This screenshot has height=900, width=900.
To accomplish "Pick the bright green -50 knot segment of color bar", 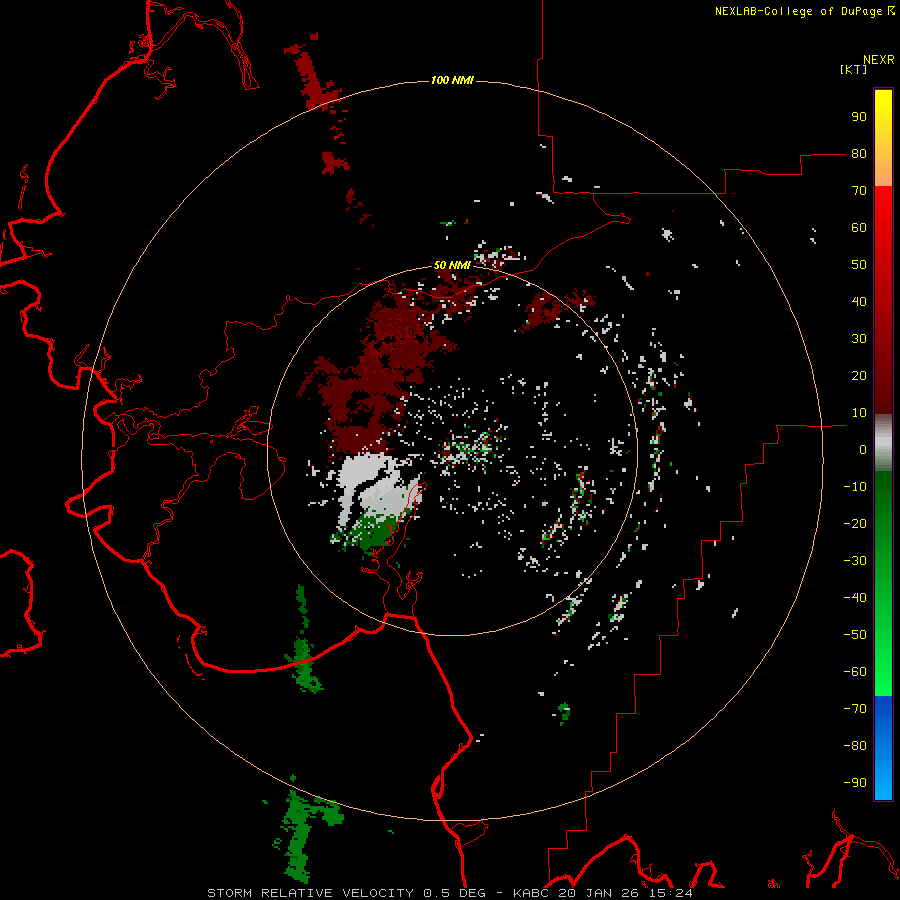I will coord(883,635).
